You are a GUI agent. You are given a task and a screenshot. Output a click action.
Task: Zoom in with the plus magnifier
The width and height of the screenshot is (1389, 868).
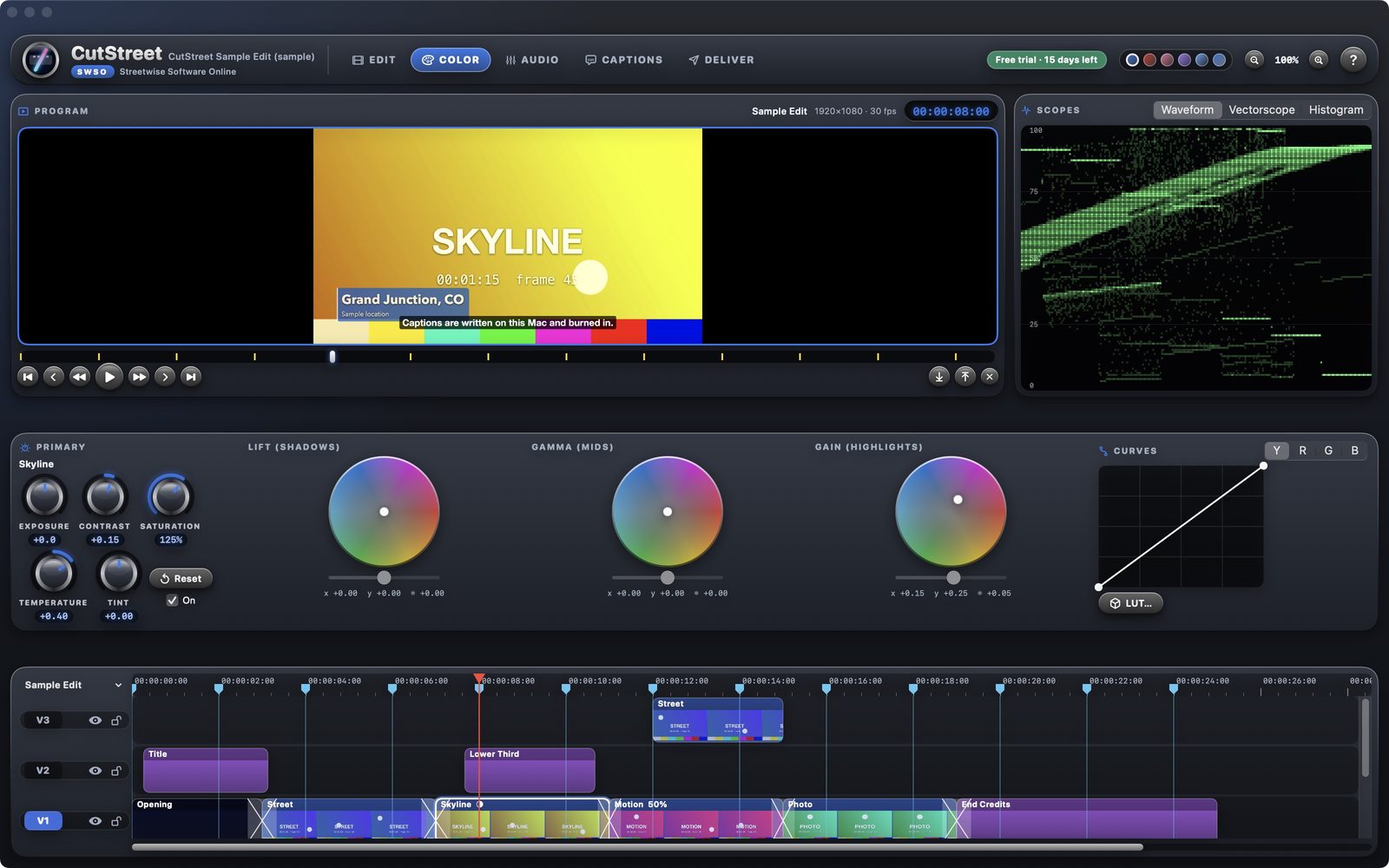click(x=1319, y=60)
